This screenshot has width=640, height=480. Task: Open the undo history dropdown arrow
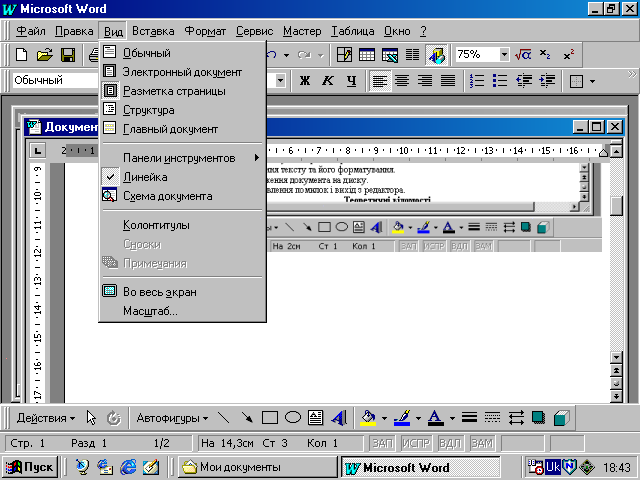[x=287, y=55]
